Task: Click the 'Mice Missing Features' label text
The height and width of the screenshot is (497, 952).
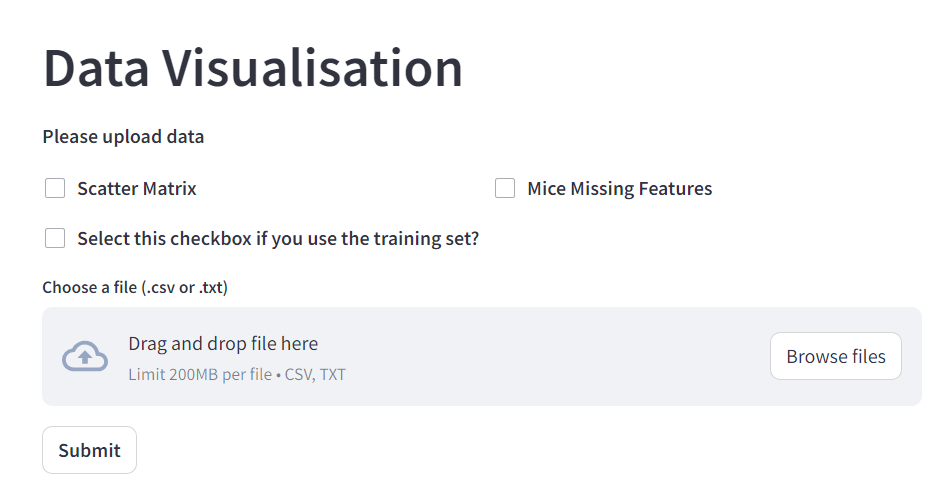Action: [619, 188]
